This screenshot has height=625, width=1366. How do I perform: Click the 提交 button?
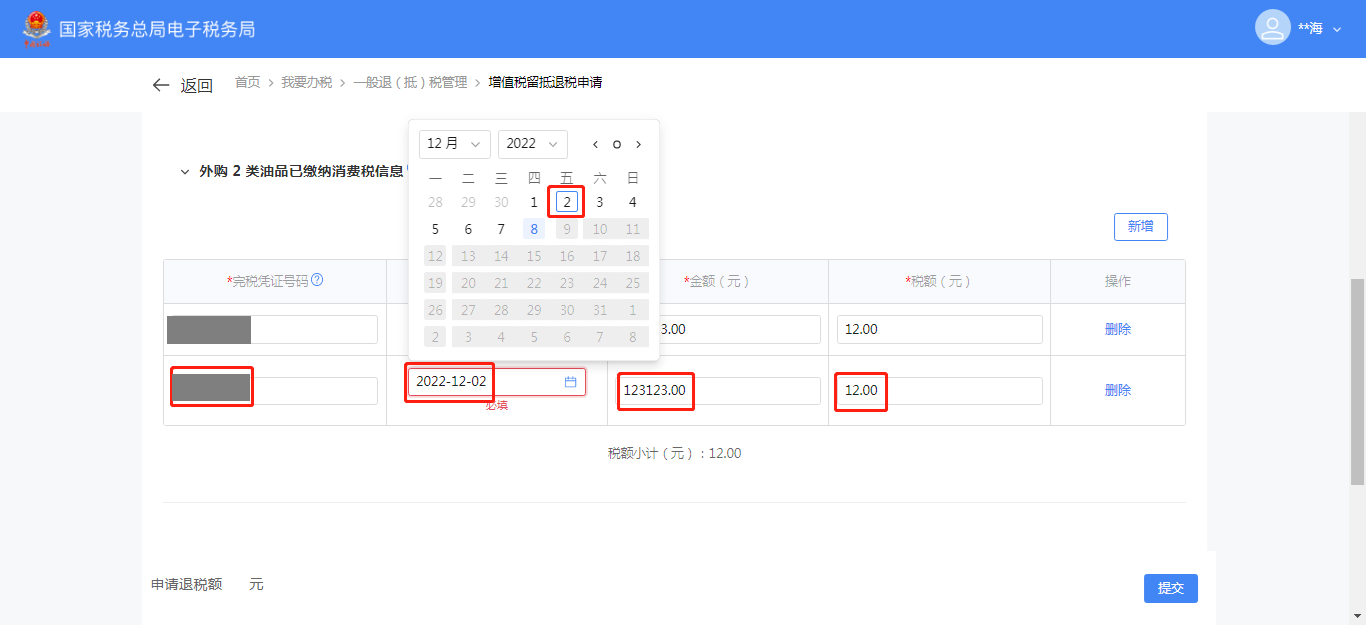(x=1170, y=588)
